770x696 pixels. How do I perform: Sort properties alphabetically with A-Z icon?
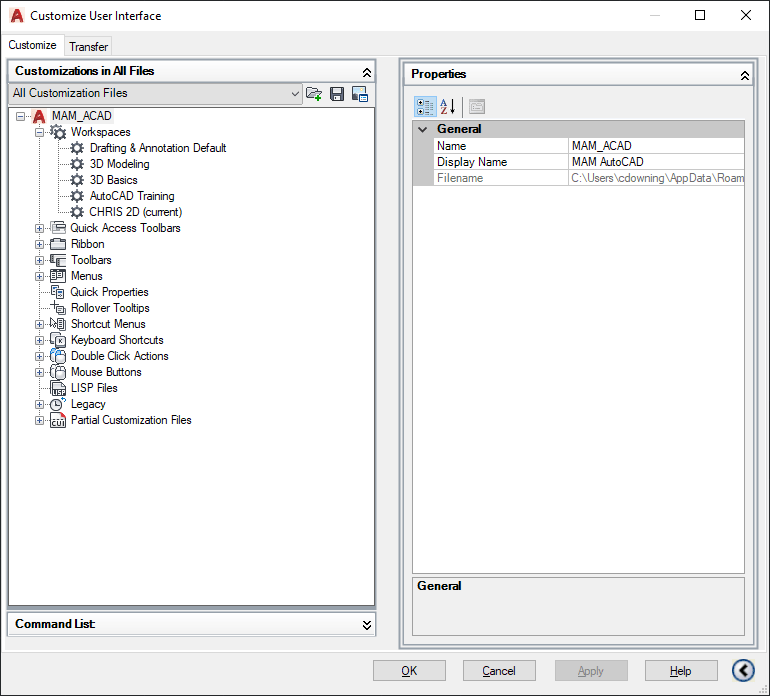tap(447, 107)
